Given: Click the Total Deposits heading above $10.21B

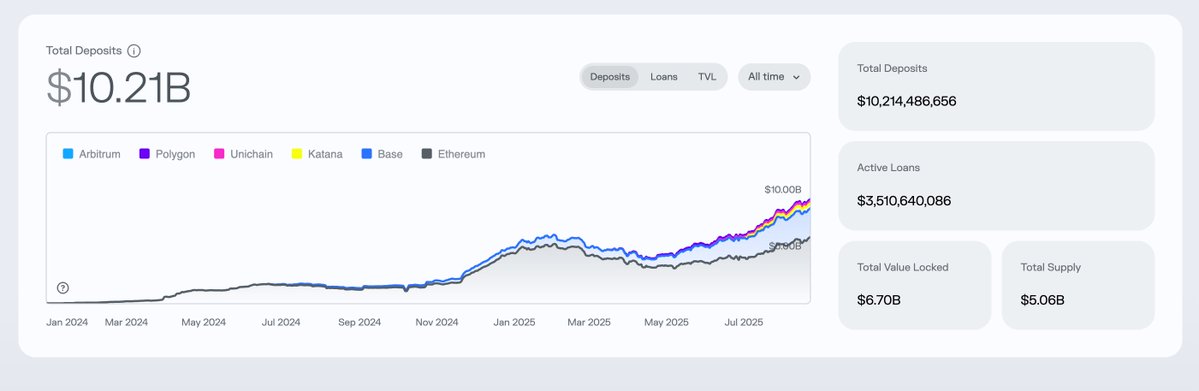Looking at the screenshot, I should click(83, 51).
